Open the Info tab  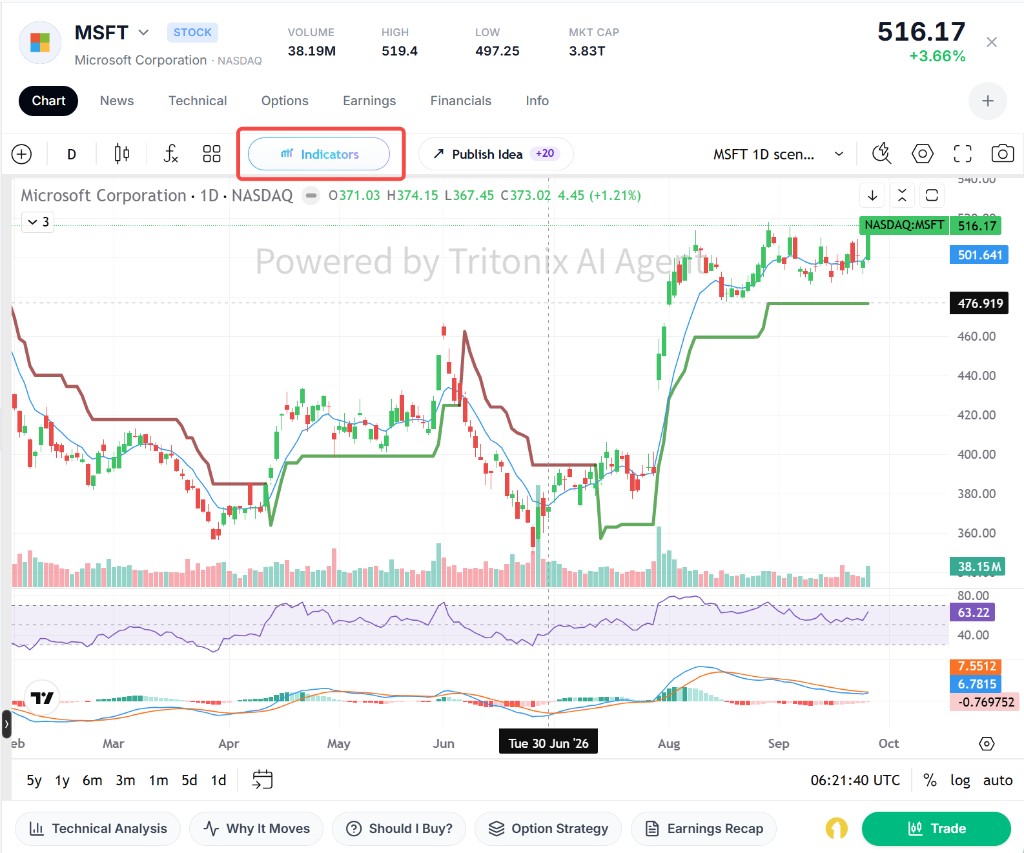point(537,101)
